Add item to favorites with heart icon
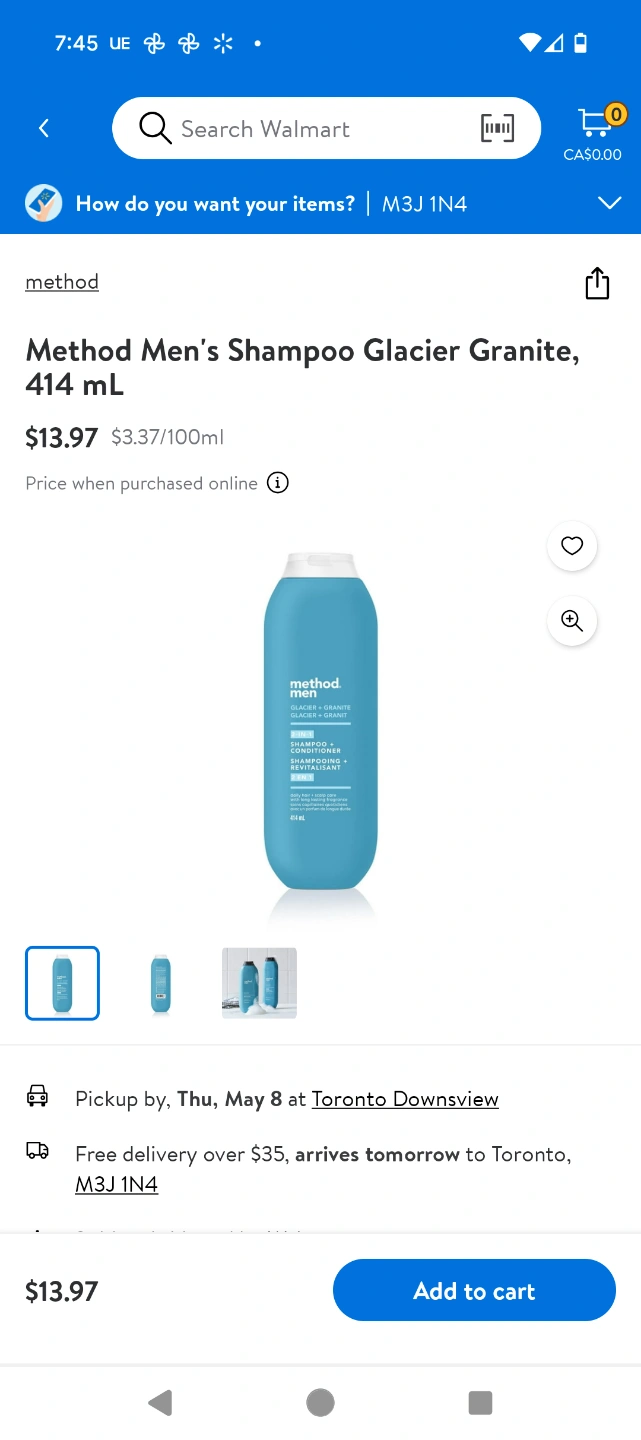The height and width of the screenshot is (1440, 641). point(572,546)
